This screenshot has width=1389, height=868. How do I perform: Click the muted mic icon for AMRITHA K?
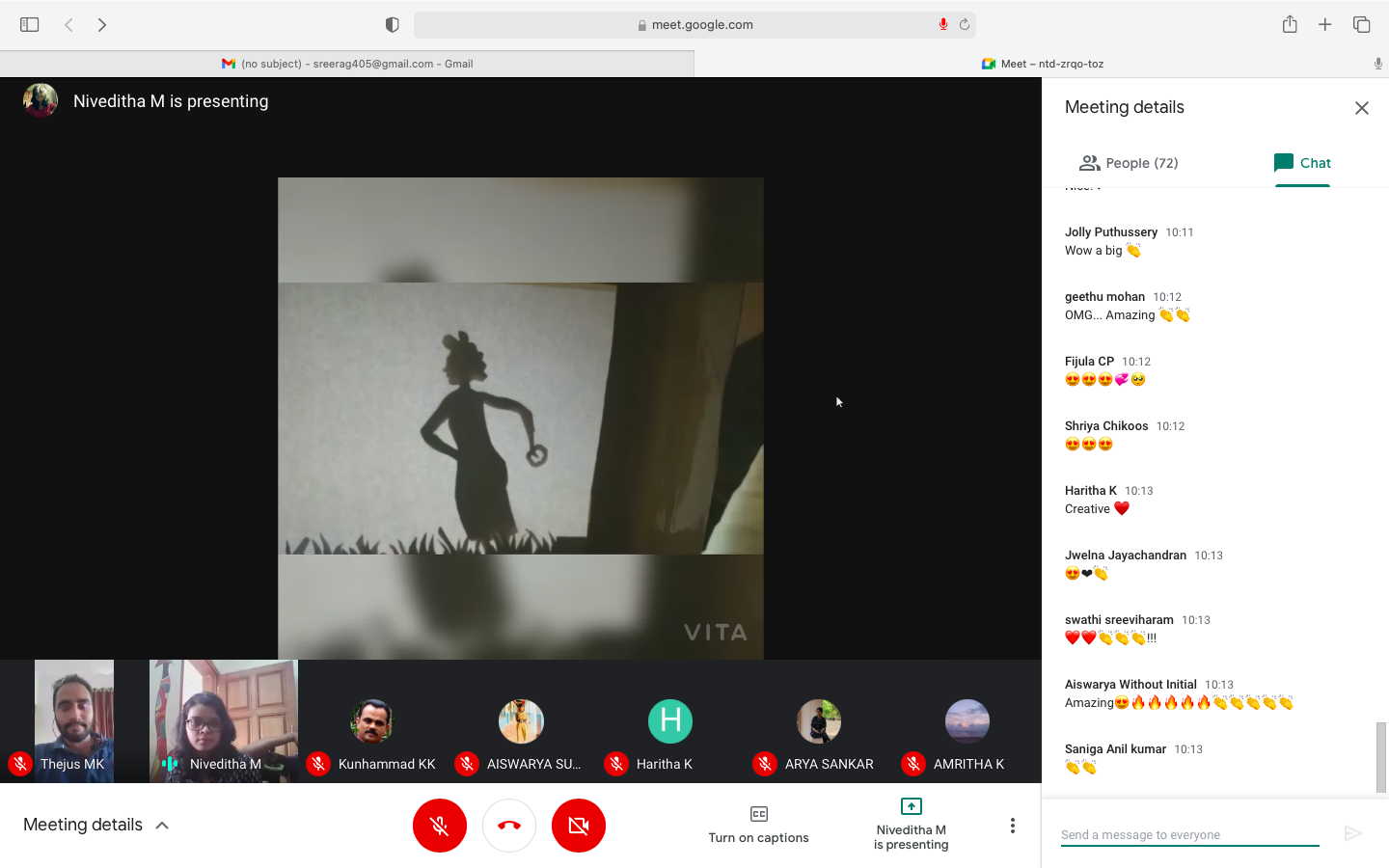pos(913,764)
